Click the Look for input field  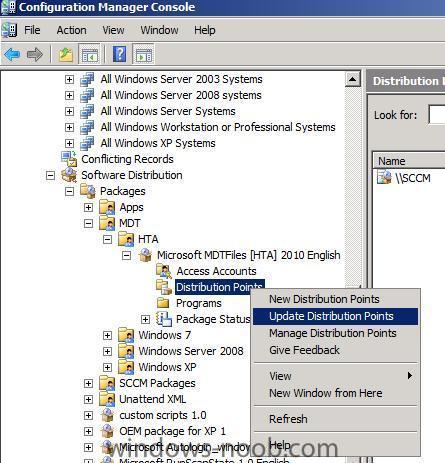tap(437, 115)
